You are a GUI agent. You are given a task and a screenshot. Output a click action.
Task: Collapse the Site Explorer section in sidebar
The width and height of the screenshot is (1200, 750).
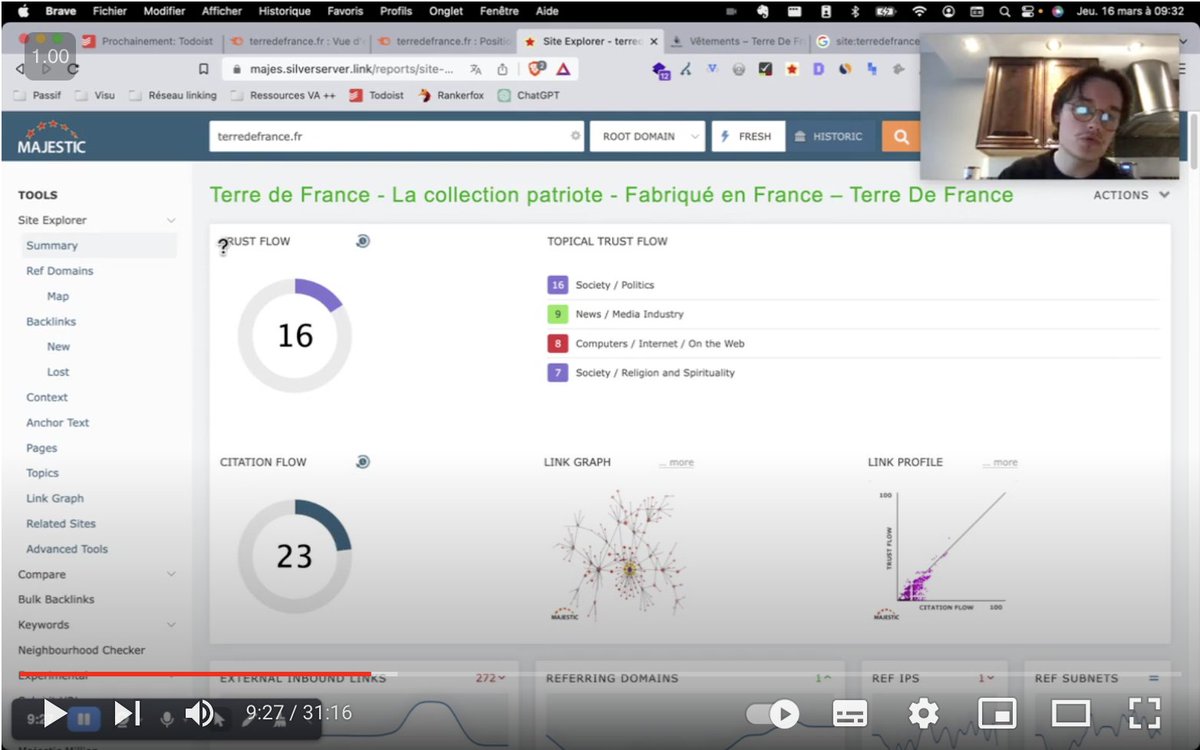tap(170, 219)
